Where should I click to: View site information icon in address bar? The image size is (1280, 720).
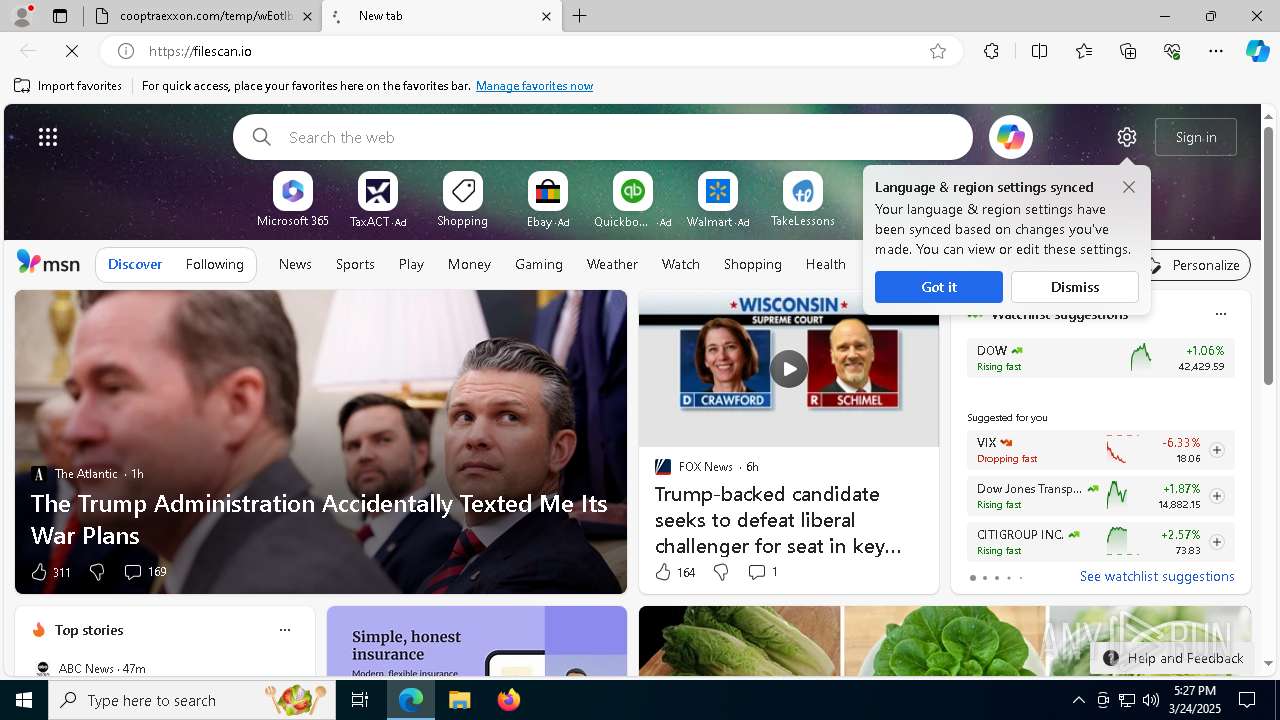coord(126,51)
